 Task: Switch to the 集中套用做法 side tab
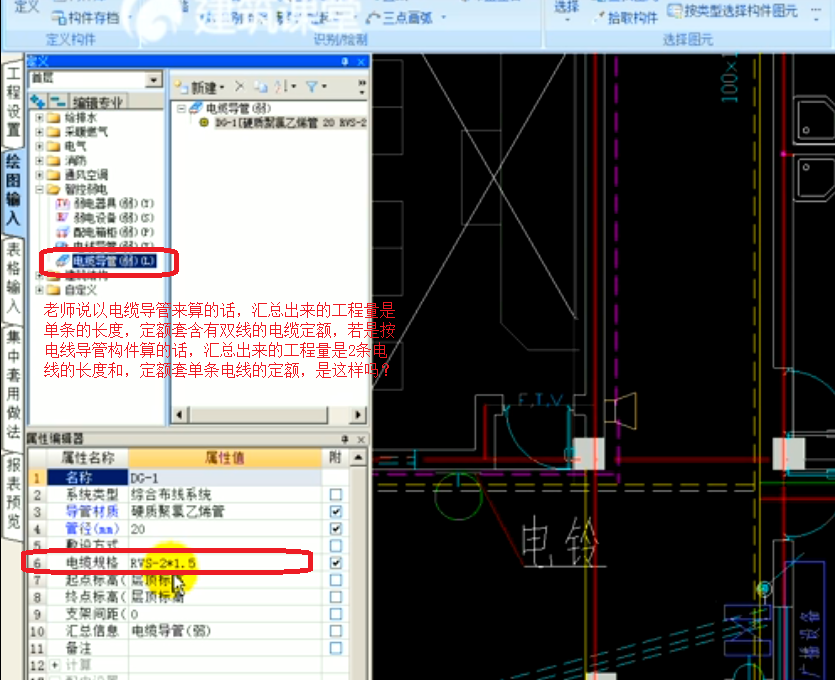[x=13, y=384]
